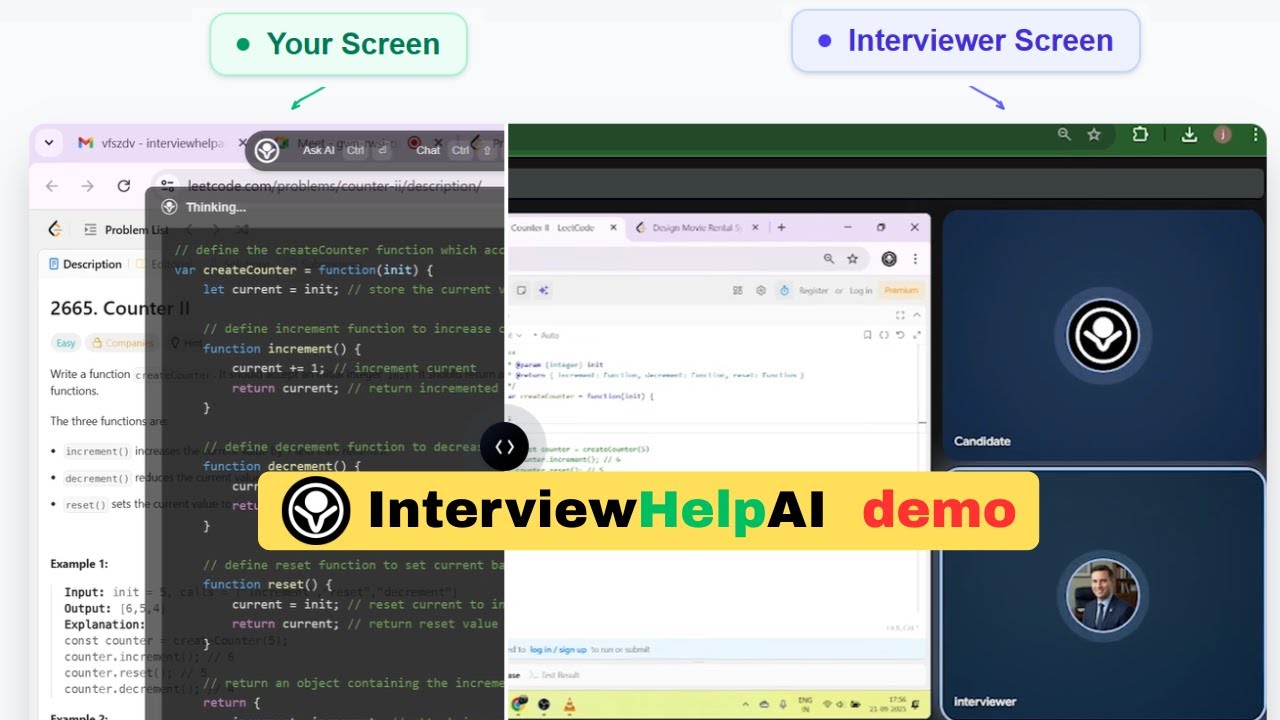1280x720 pixels.
Task: Open the tab search chevron in Your Screen browser
Action: (x=47, y=143)
